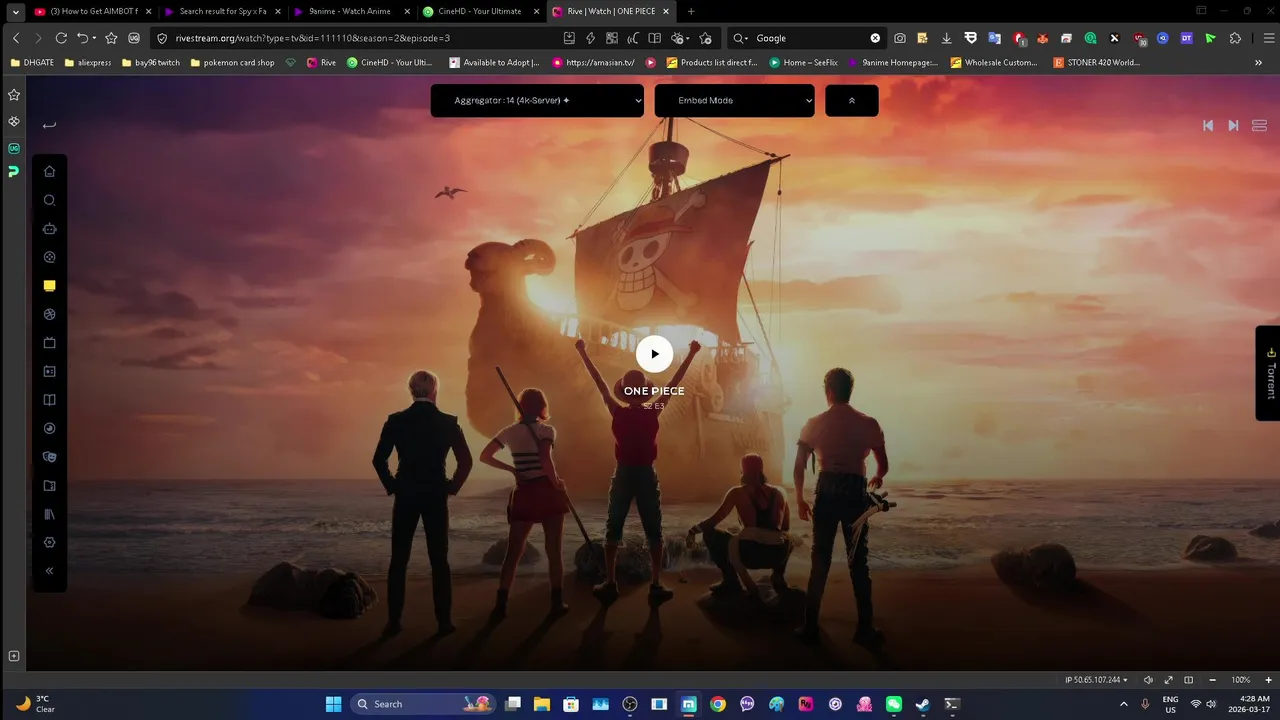Open Google Chrome from the taskbar

(x=718, y=704)
